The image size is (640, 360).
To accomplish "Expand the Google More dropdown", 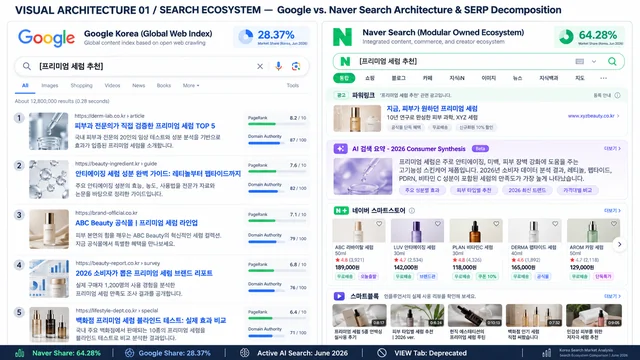I will click(x=191, y=86).
